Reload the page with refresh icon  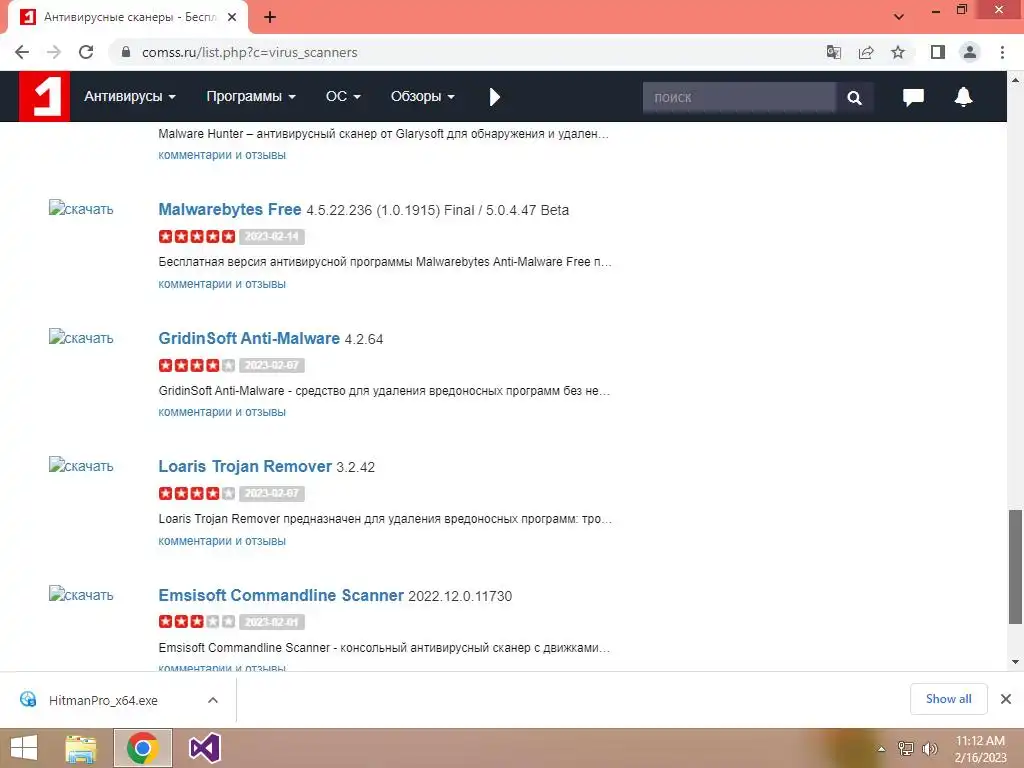(x=86, y=52)
